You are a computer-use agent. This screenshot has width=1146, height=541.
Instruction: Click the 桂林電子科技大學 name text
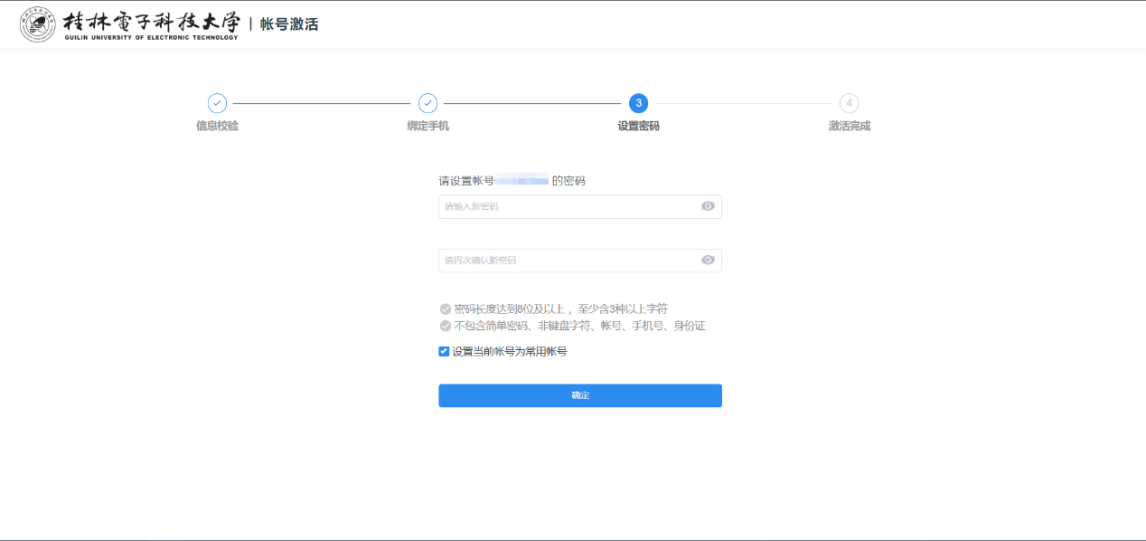pyautogui.click(x=151, y=21)
